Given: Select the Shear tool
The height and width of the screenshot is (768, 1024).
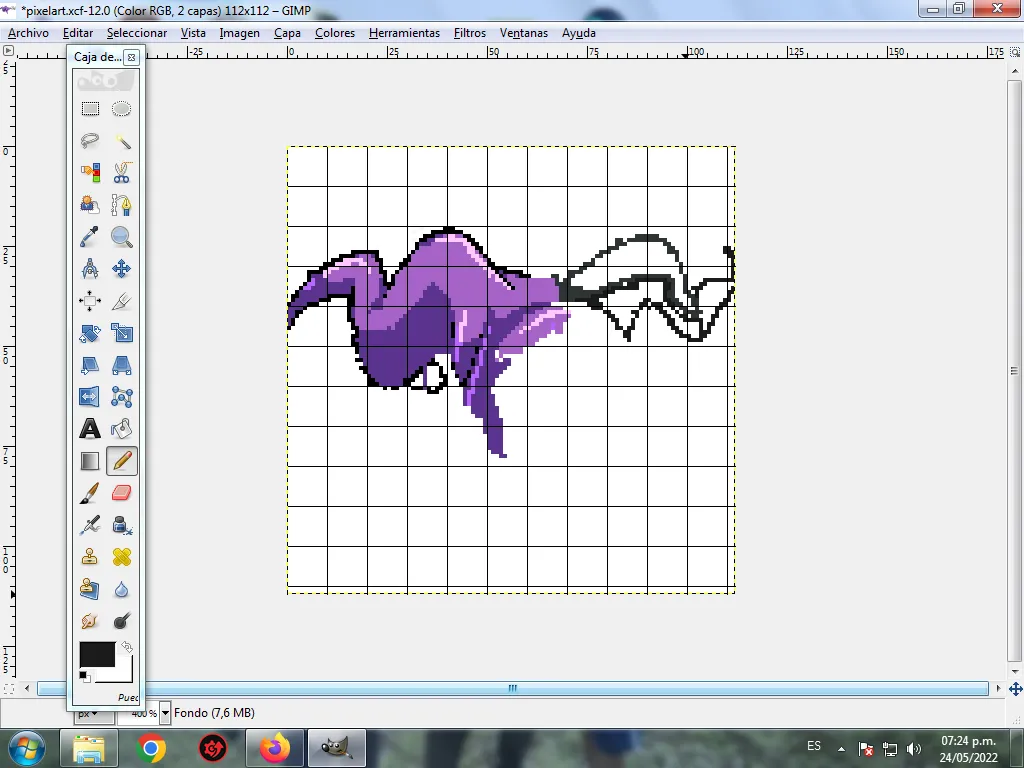Looking at the screenshot, I should pos(90,364).
